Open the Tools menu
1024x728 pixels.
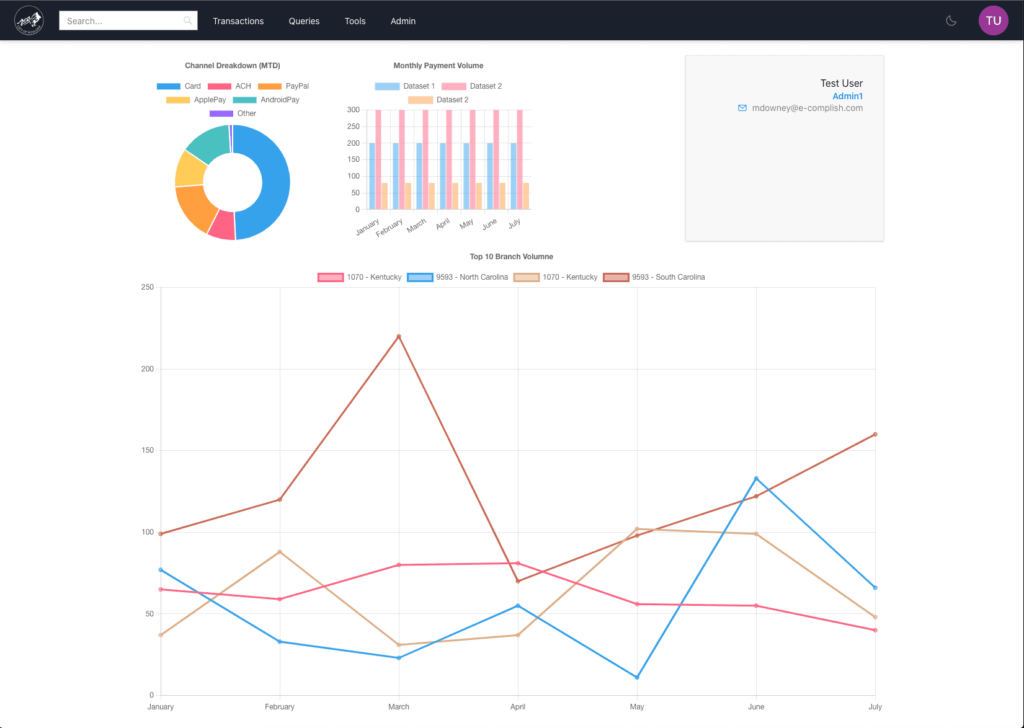point(355,20)
